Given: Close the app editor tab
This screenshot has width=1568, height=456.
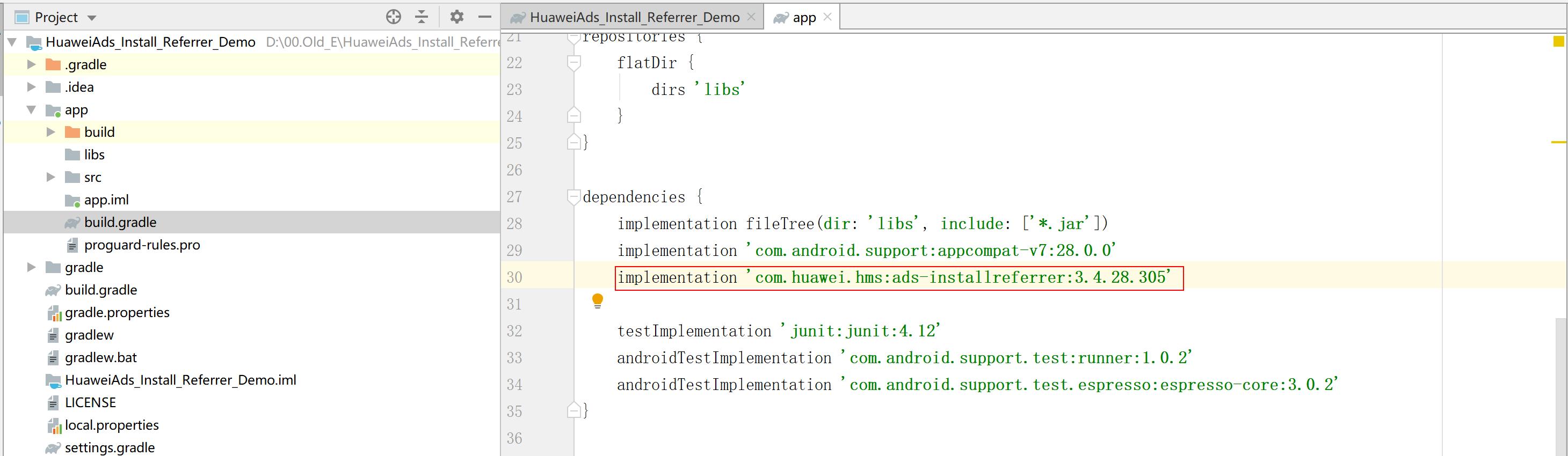Looking at the screenshot, I should pos(827,17).
